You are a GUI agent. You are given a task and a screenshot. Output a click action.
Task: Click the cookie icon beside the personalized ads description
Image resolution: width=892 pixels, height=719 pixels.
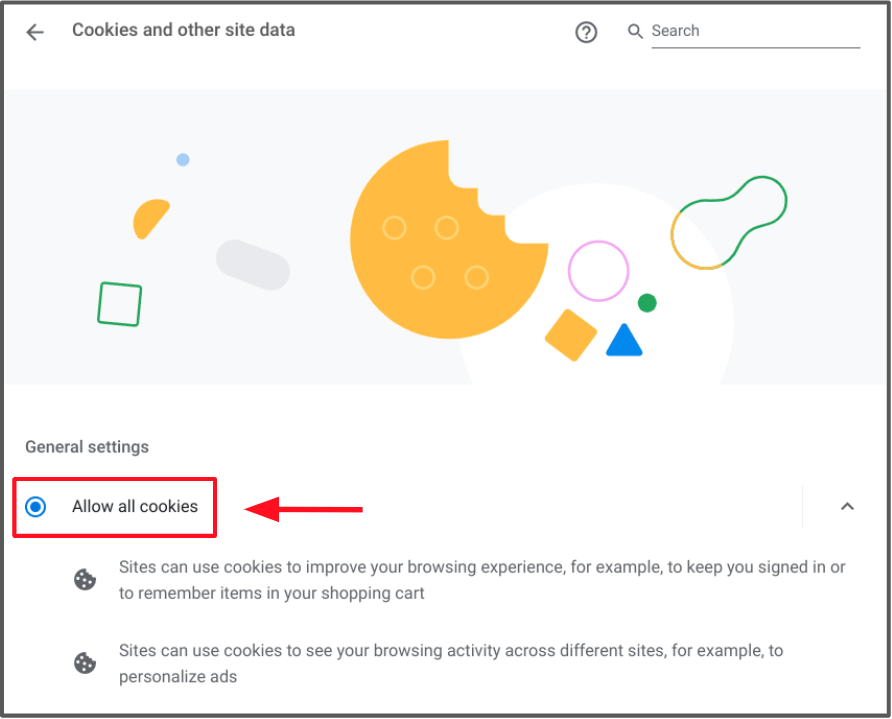pos(85,663)
